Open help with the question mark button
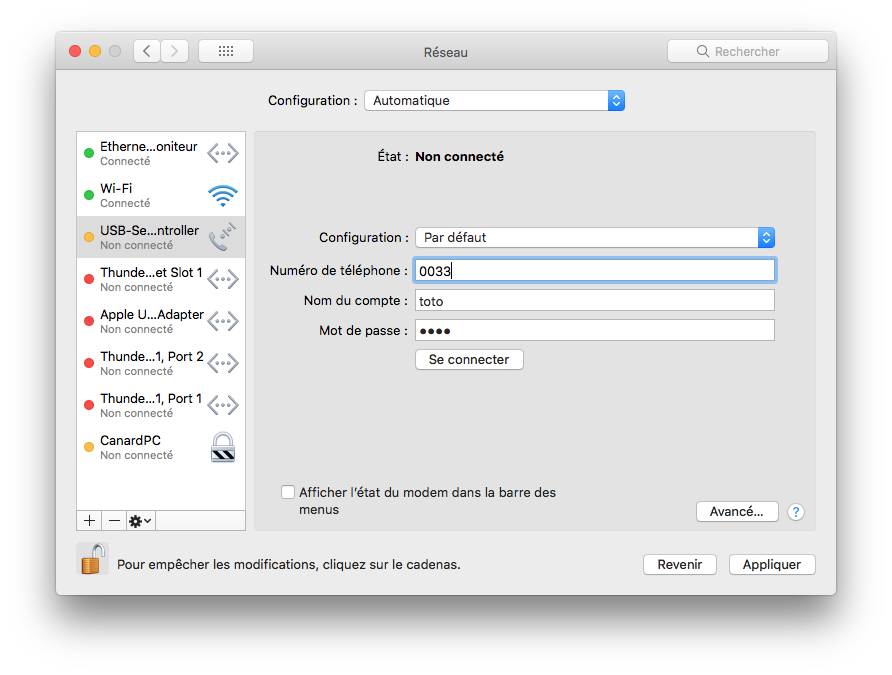892x675 pixels. (796, 512)
